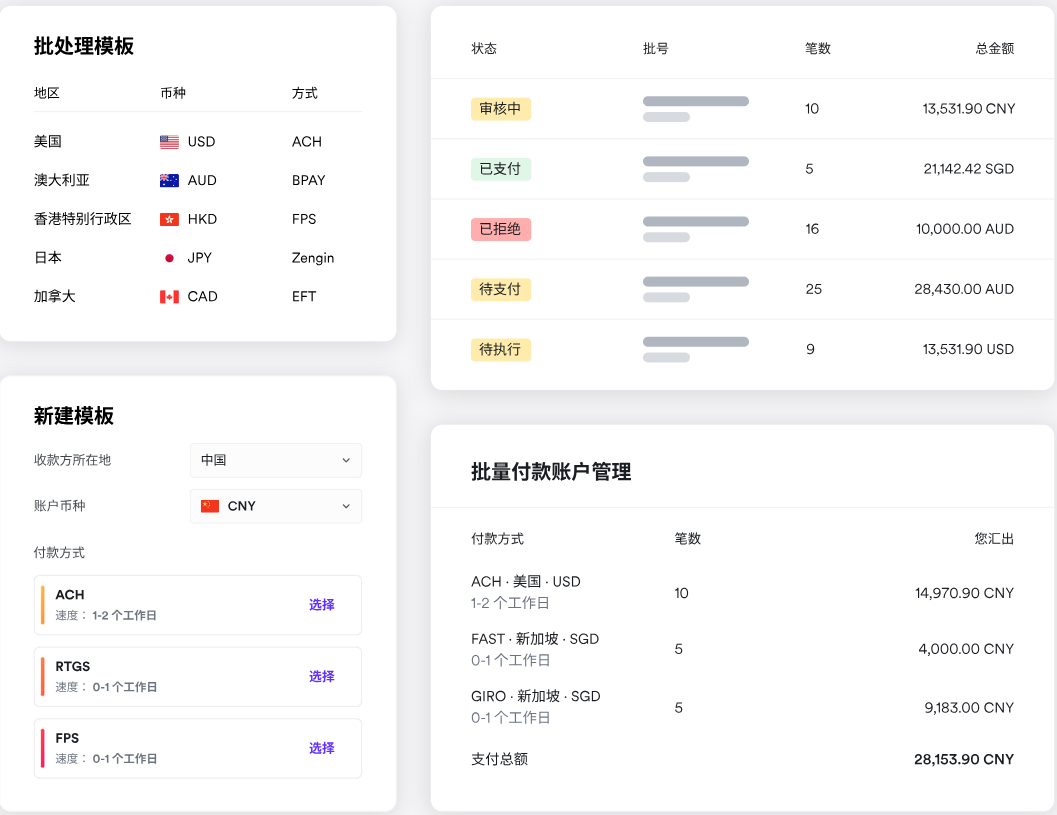Viewport: 1057px width, 815px height.
Task: Click the 审核中 status badge
Action: point(500,109)
